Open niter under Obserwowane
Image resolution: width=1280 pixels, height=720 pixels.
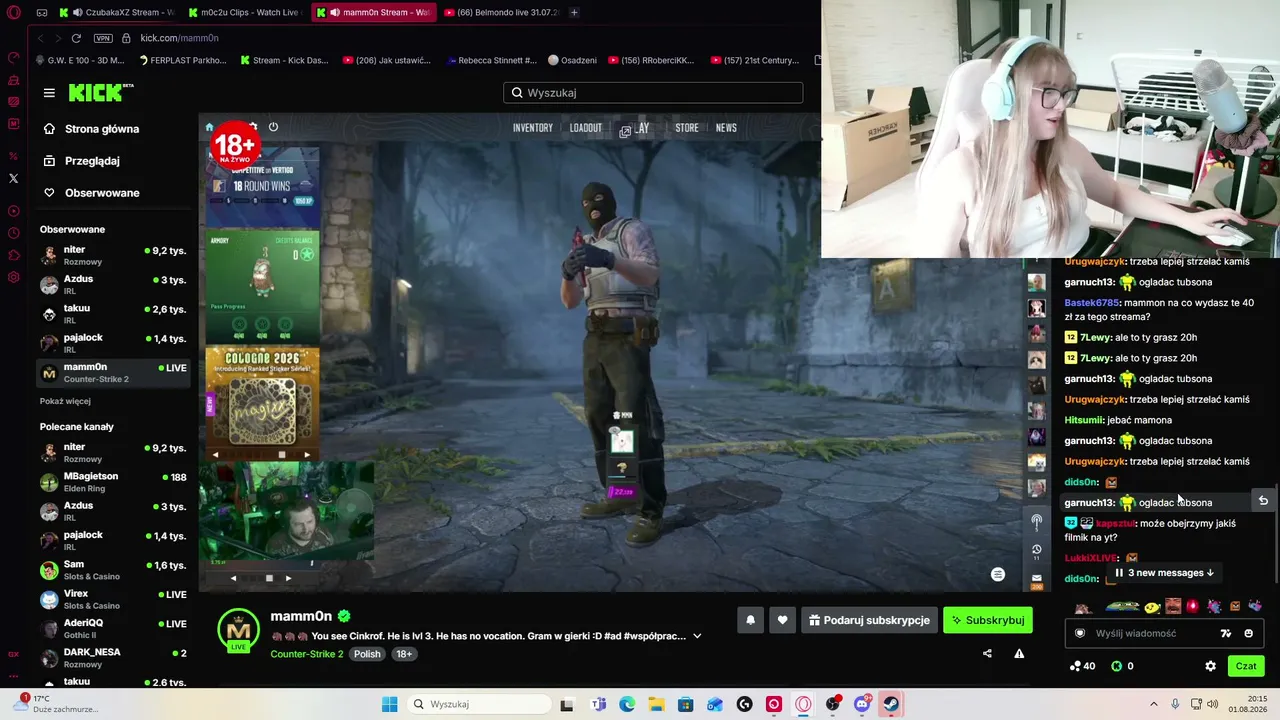click(x=113, y=255)
